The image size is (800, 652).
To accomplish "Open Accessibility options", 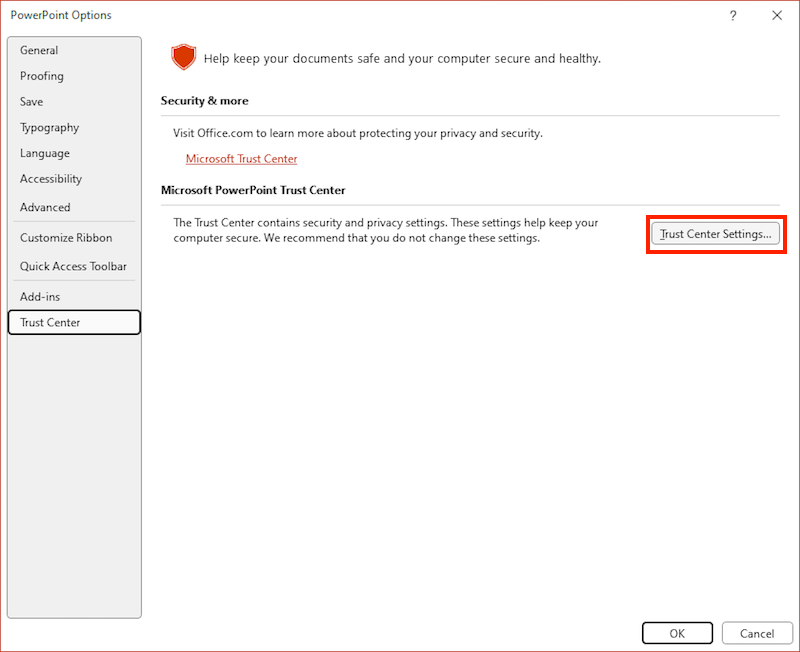I will tap(74, 179).
